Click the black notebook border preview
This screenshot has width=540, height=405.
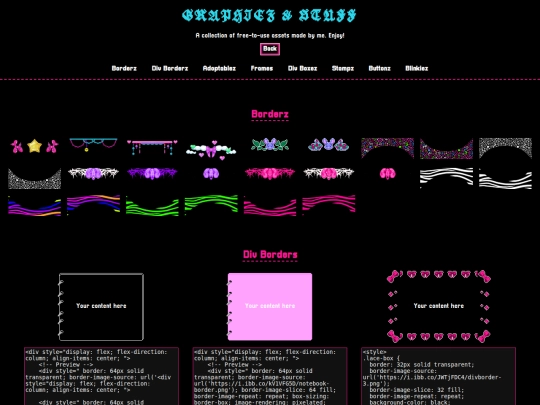101,307
